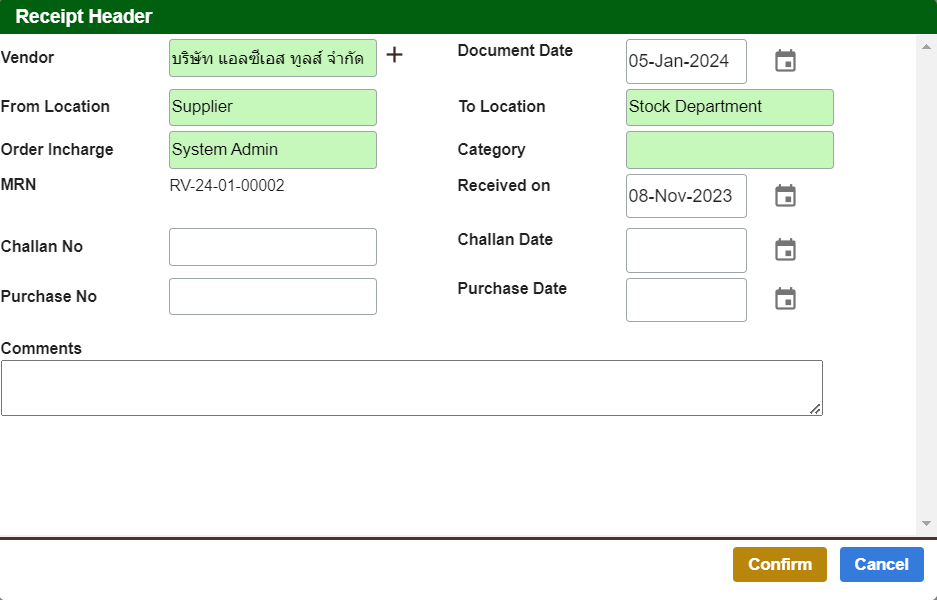This screenshot has height=600, width=937.
Task: Open the Received on calendar picker
Action: tap(785, 195)
